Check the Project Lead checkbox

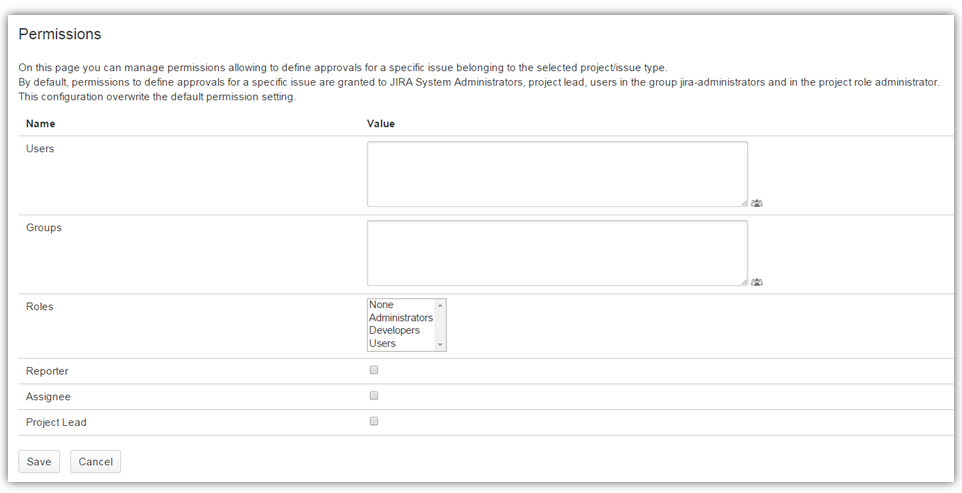374,422
